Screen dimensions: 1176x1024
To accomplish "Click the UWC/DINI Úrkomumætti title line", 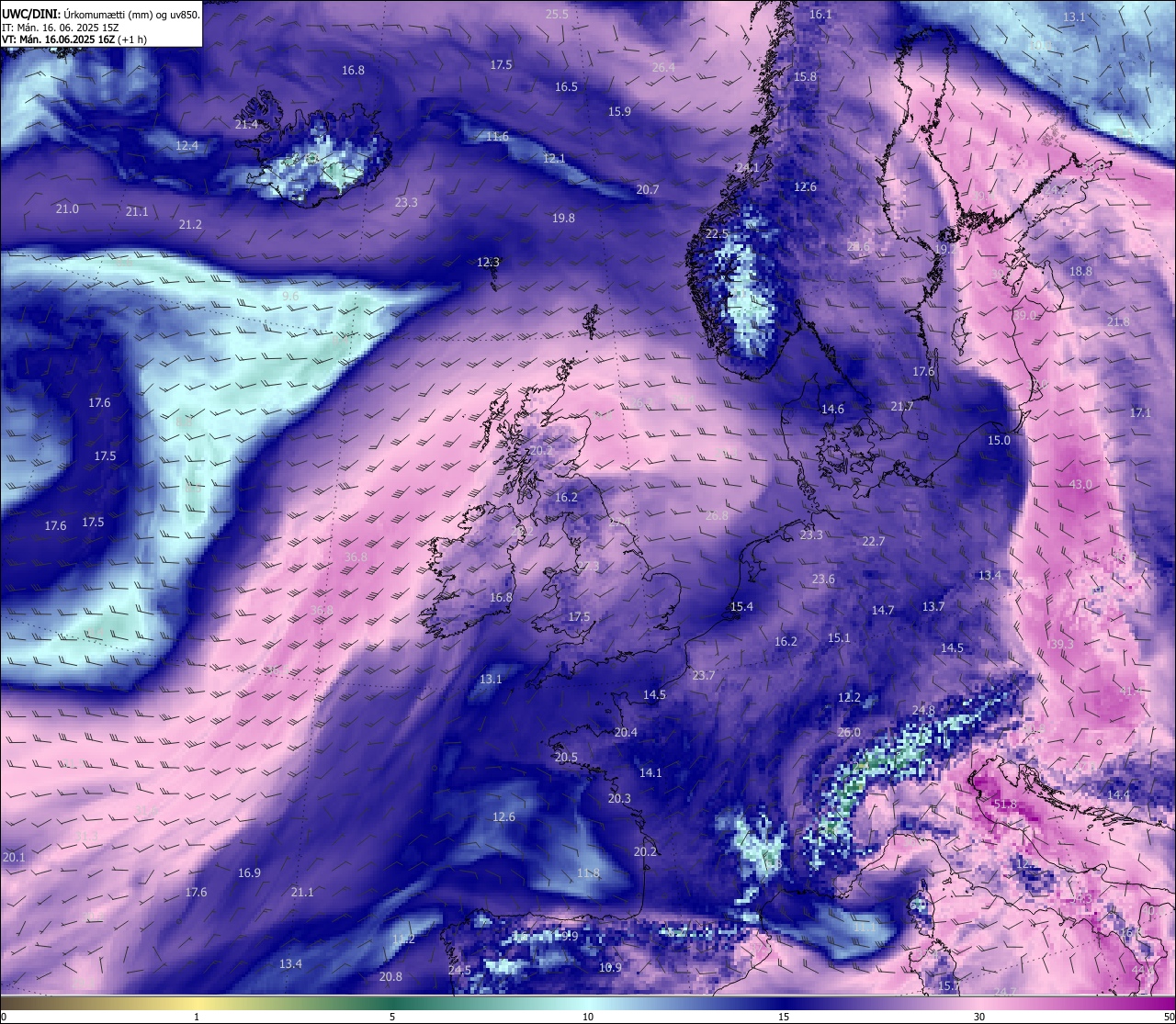I will tap(100, 14).
